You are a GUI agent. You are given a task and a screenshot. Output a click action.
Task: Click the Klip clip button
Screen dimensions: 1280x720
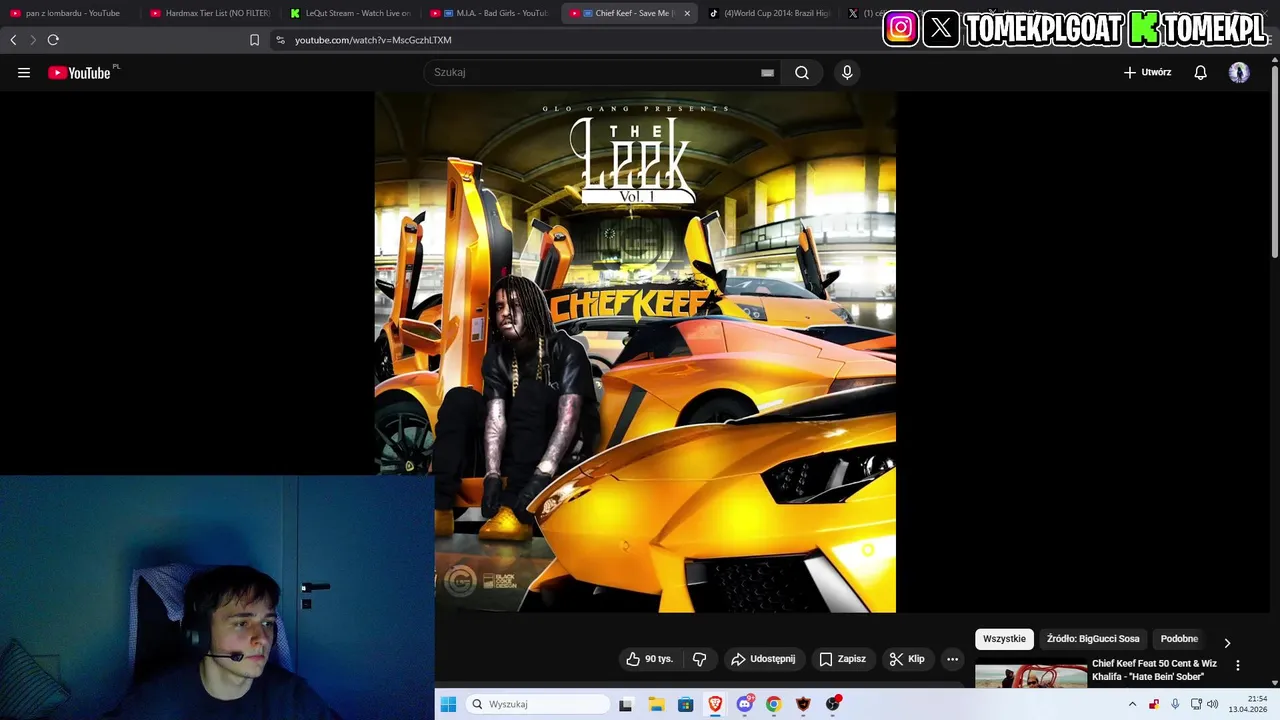tap(908, 659)
